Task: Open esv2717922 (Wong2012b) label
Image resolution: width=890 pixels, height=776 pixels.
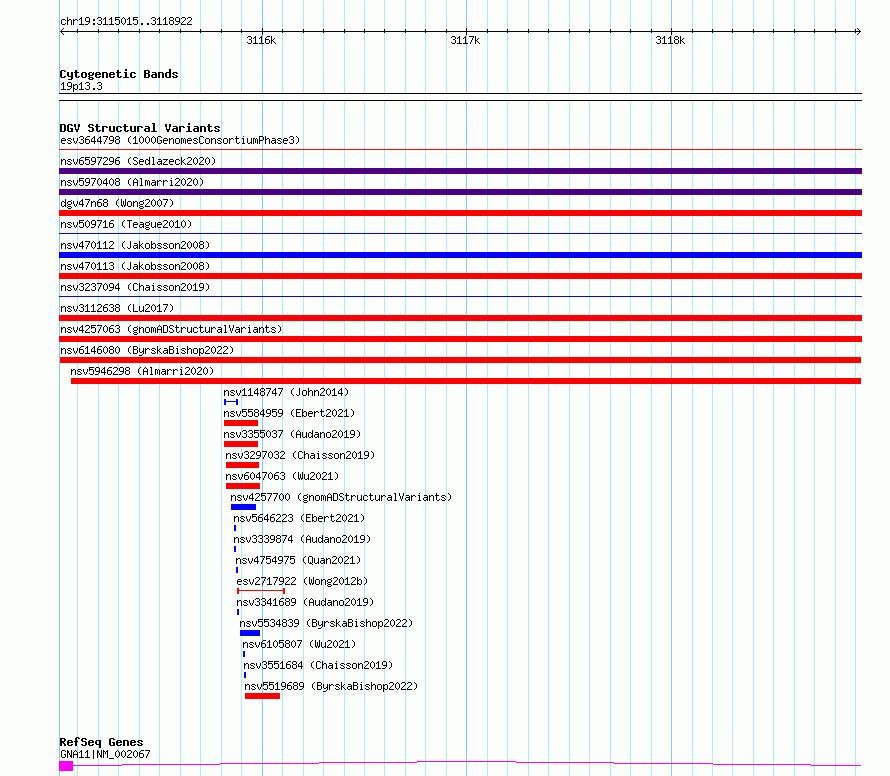Action: tap(303, 581)
